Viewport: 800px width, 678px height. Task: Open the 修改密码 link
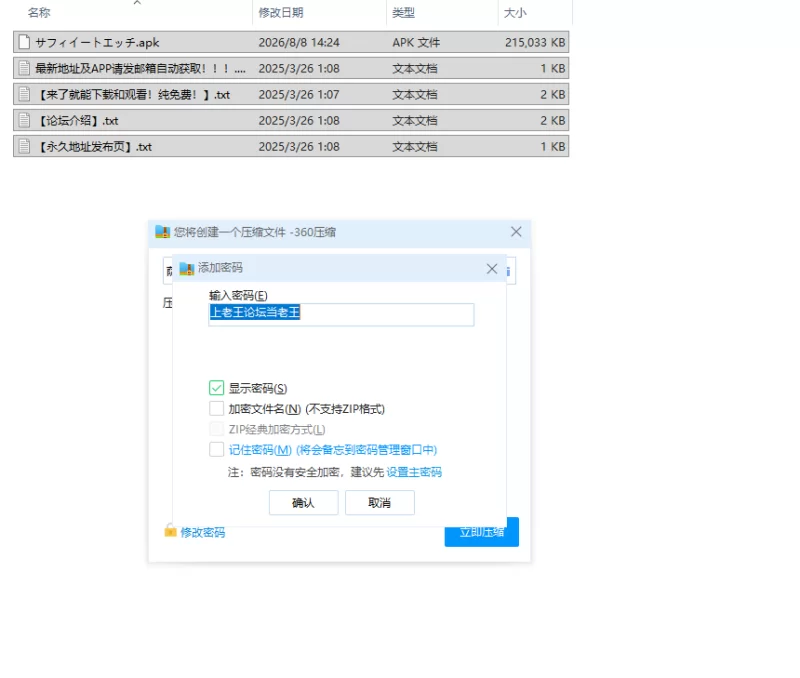(203, 532)
